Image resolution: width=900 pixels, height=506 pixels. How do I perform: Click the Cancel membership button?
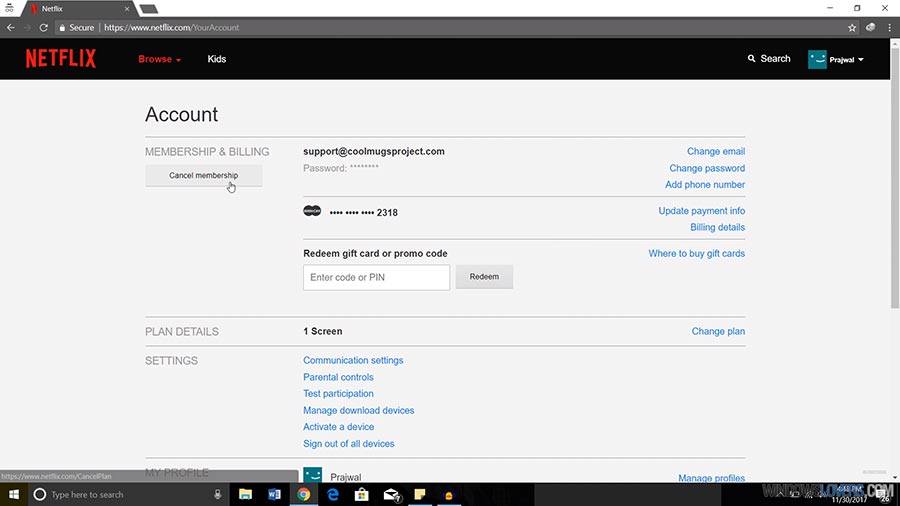(204, 176)
